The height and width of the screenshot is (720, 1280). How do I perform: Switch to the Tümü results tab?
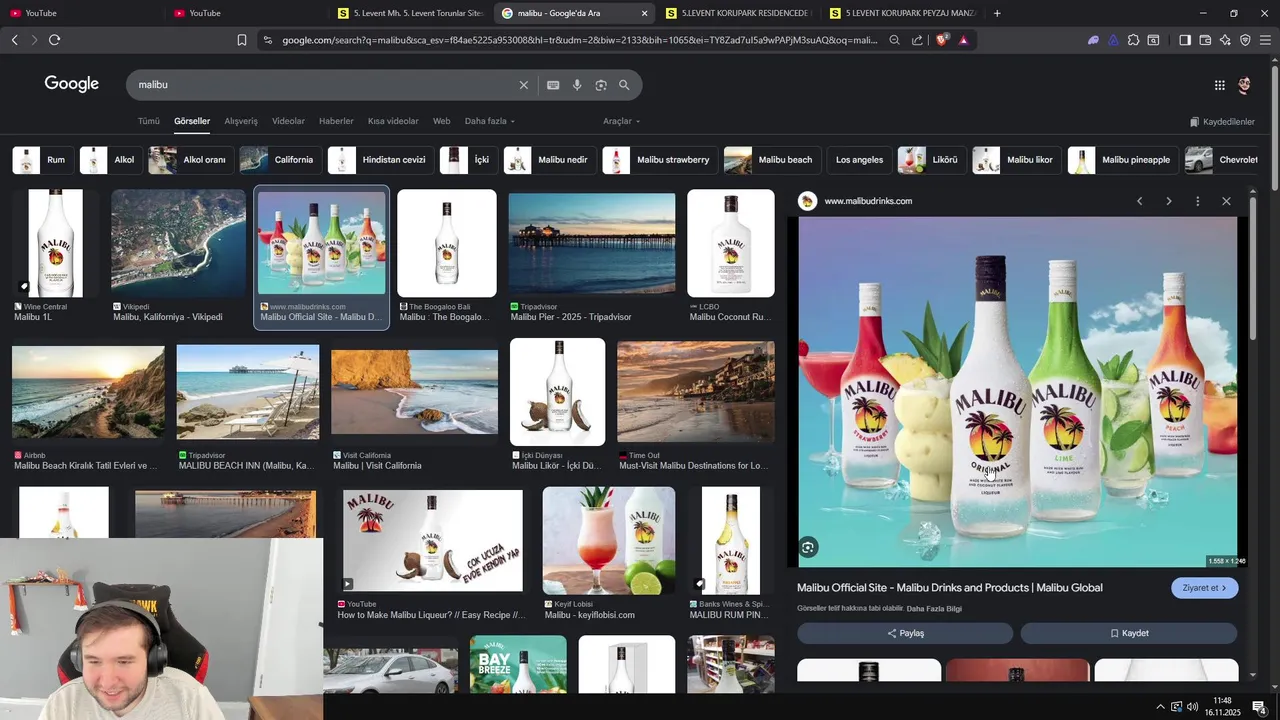(x=149, y=121)
